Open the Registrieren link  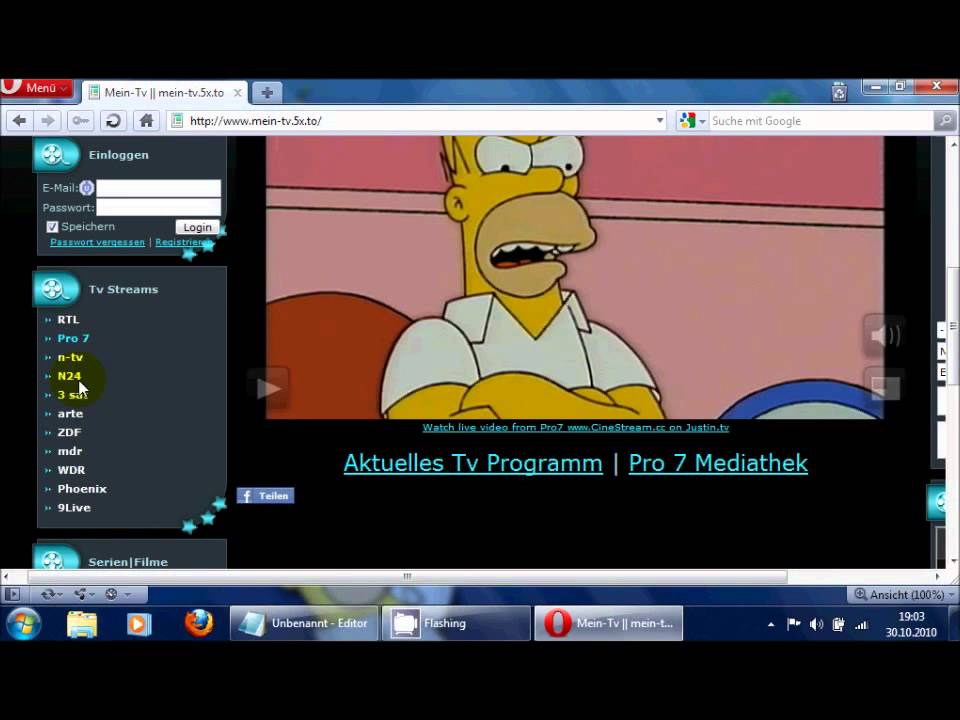coord(182,242)
